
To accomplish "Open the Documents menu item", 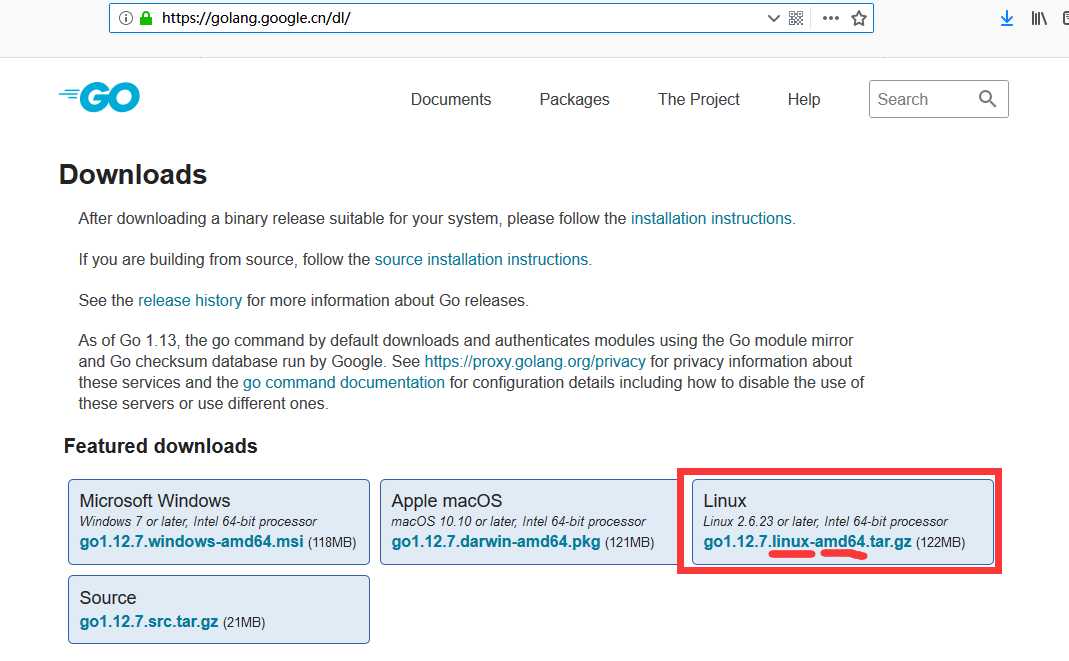I will [x=451, y=99].
